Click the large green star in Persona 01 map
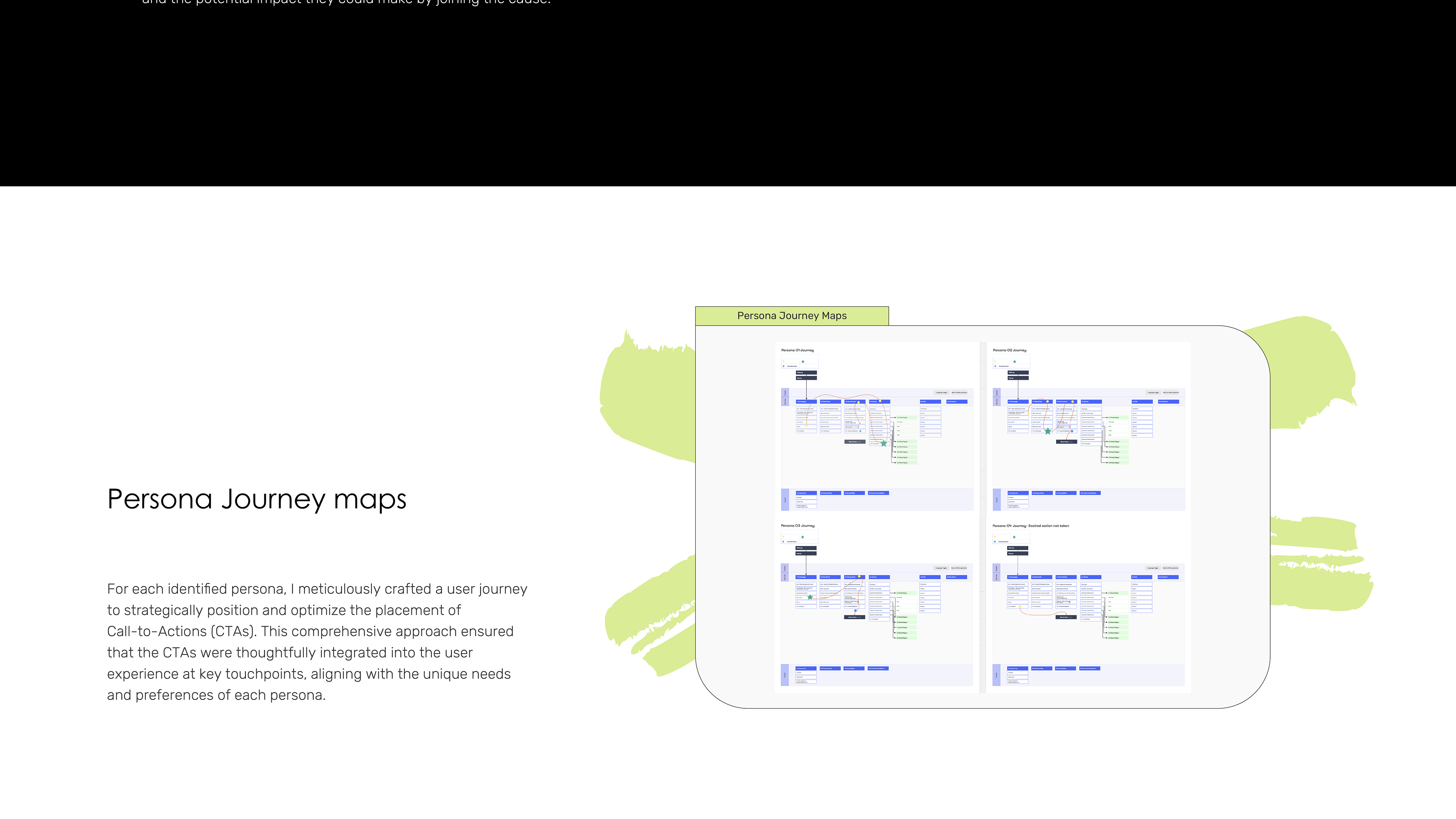 point(883,443)
